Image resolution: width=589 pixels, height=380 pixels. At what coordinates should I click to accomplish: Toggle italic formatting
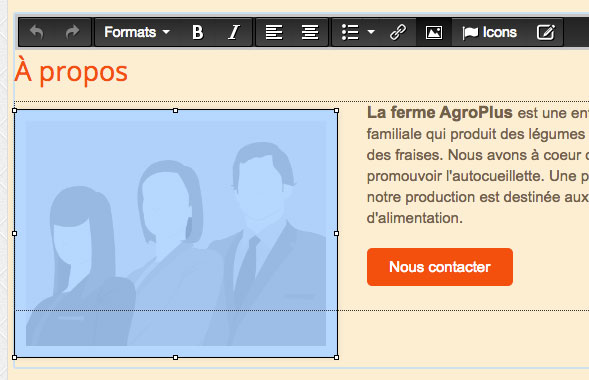coord(234,32)
